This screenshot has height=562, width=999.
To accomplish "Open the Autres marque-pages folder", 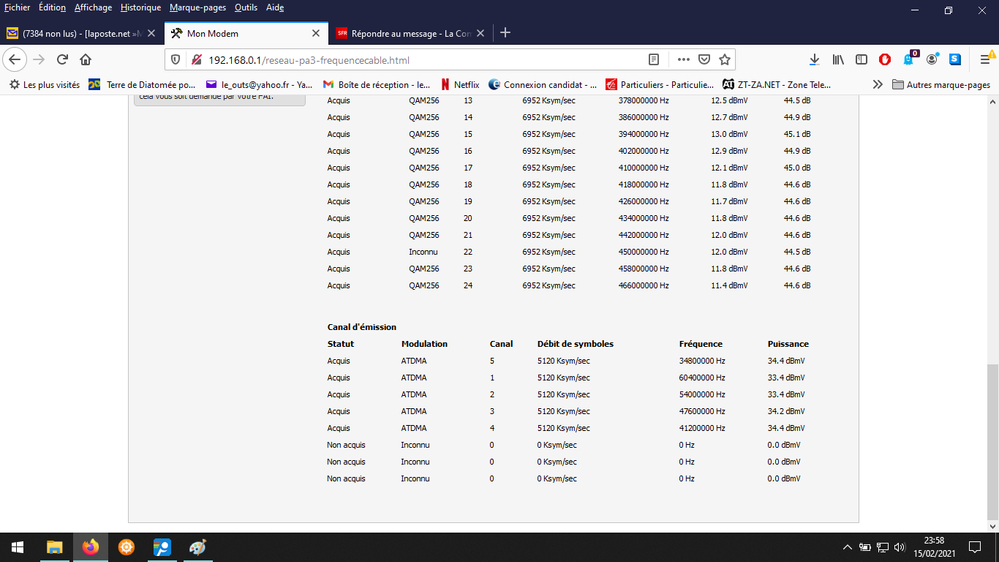I will [938, 85].
